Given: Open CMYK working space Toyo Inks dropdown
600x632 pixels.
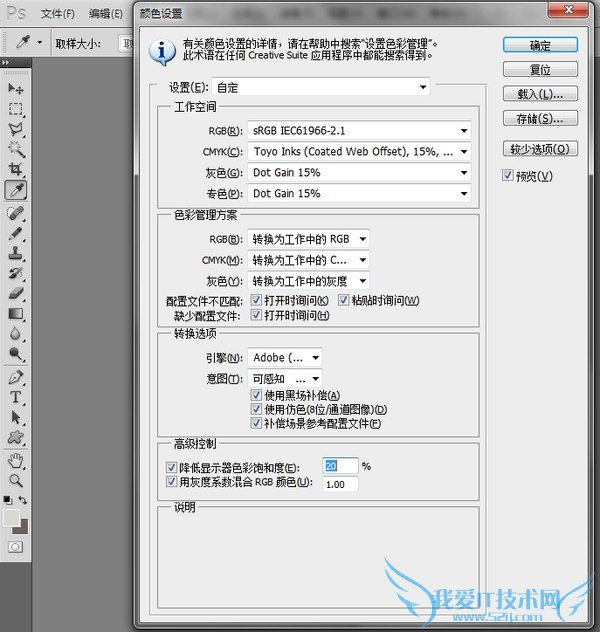Looking at the screenshot, I should tap(359, 152).
